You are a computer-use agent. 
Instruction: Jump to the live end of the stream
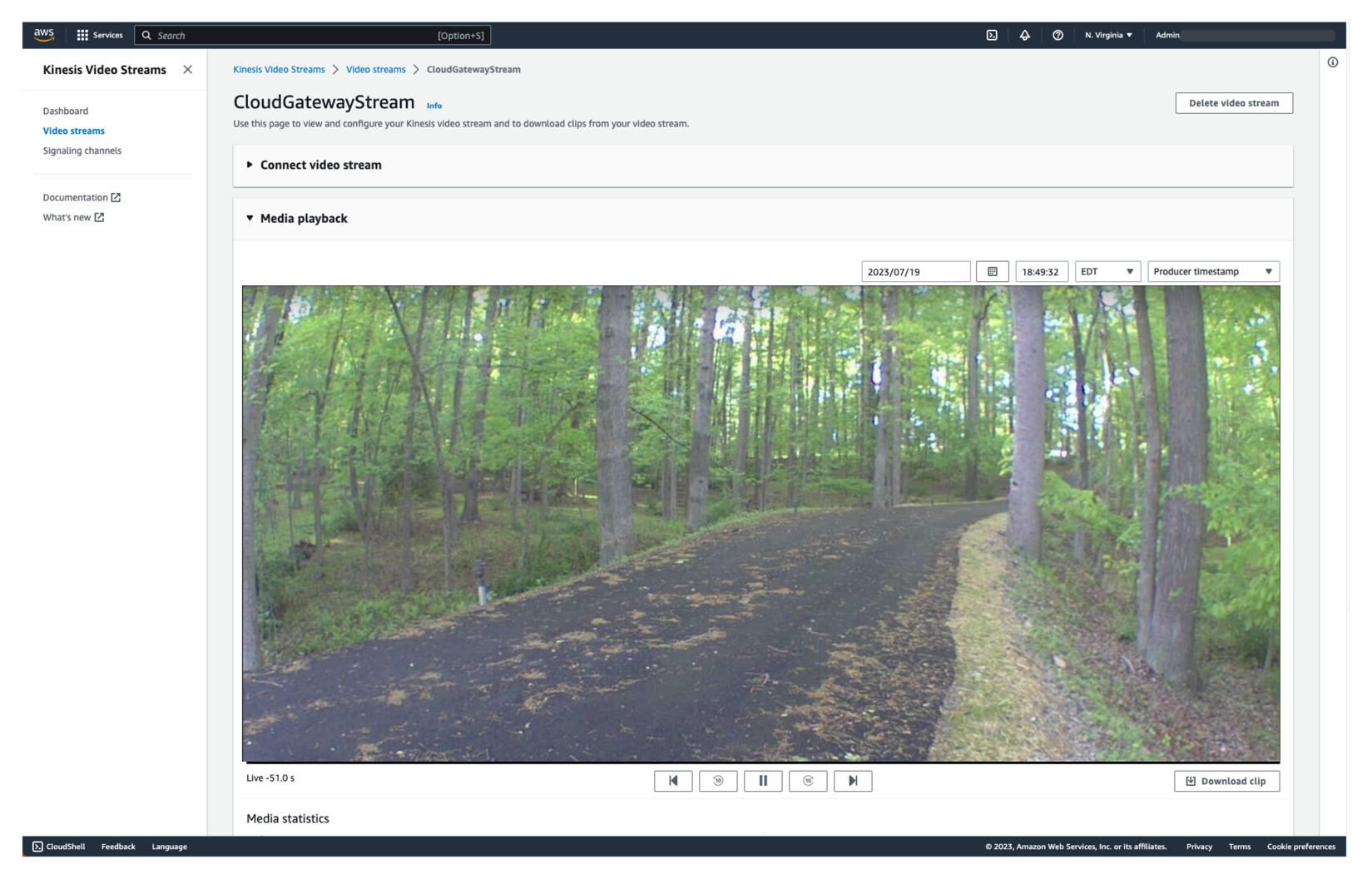(x=853, y=781)
